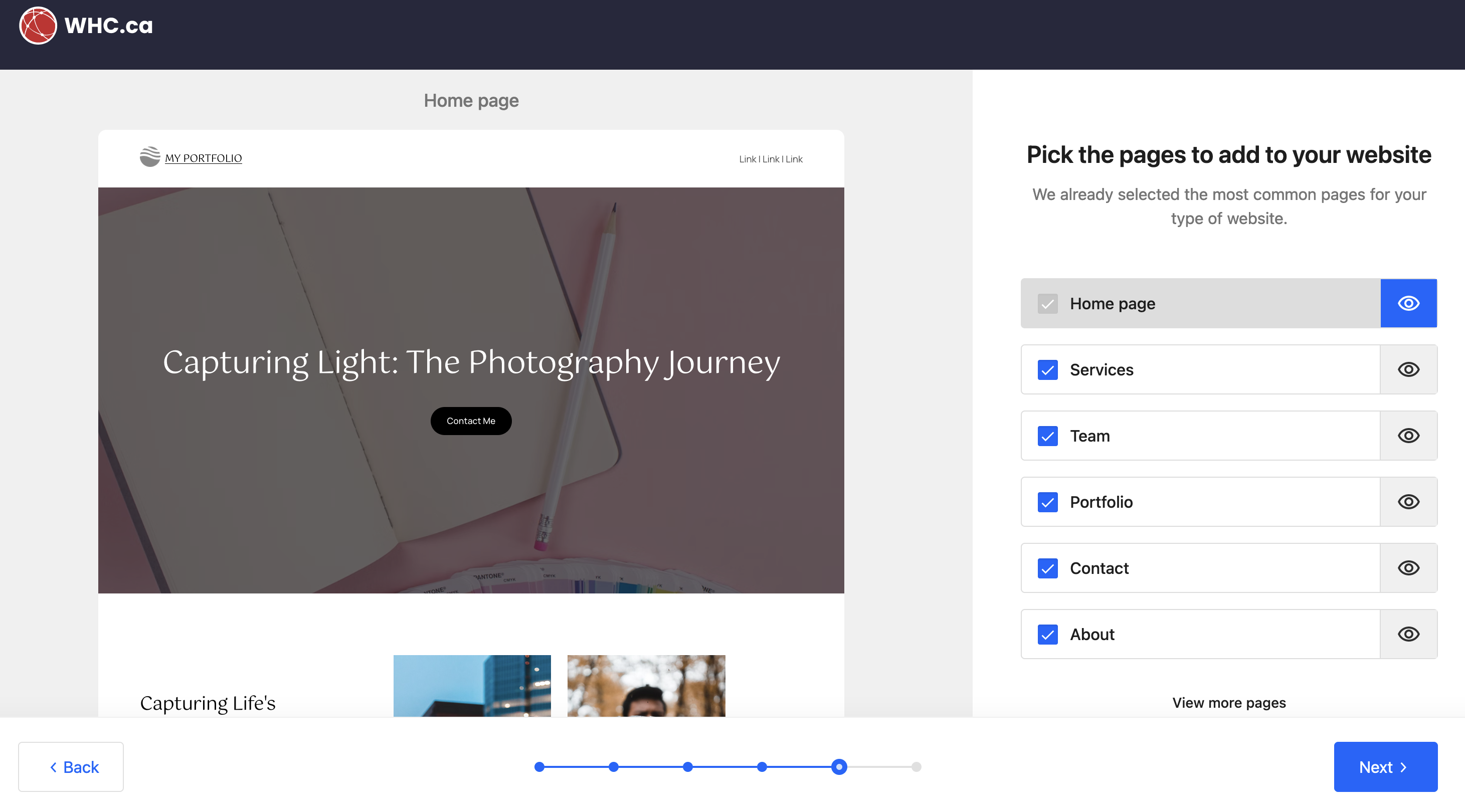Uncheck the Portfolio page checkbox
This screenshot has width=1465, height=812.
pos(1047,503)
